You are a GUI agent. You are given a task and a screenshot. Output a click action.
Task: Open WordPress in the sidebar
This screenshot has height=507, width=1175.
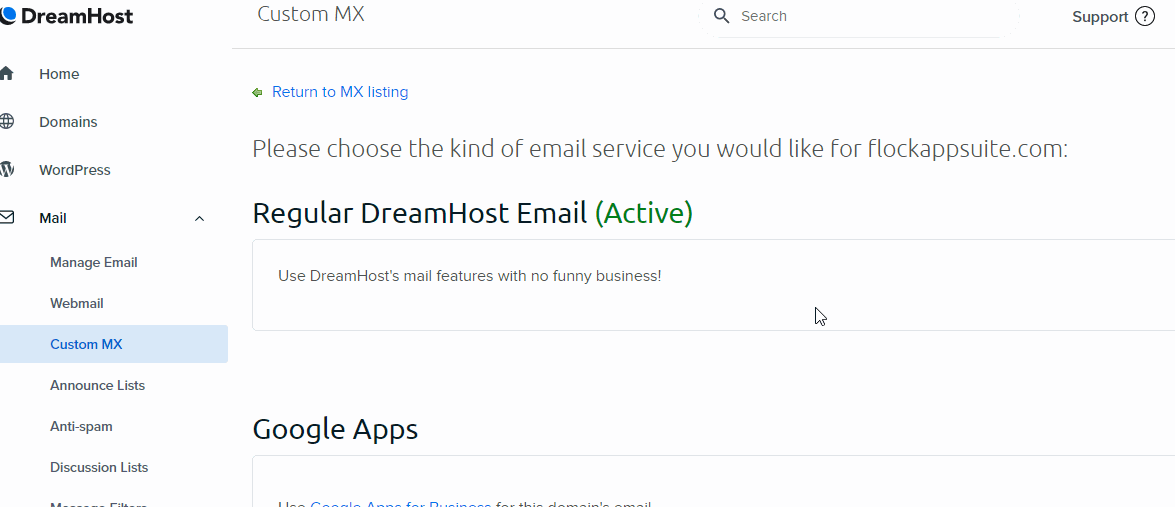(x=75, y=170)
